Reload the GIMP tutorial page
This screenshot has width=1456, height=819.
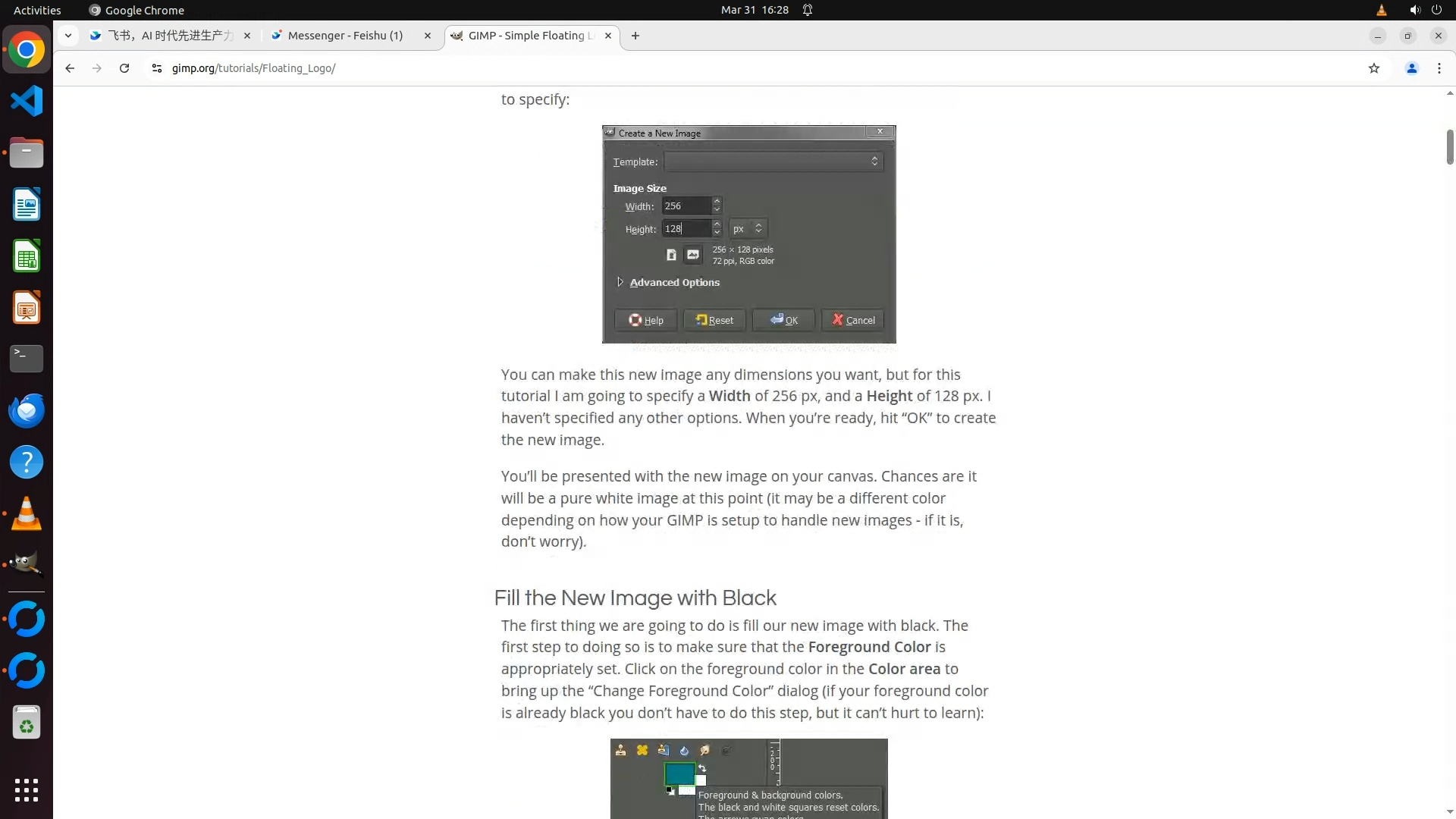[x=124, y=68]
